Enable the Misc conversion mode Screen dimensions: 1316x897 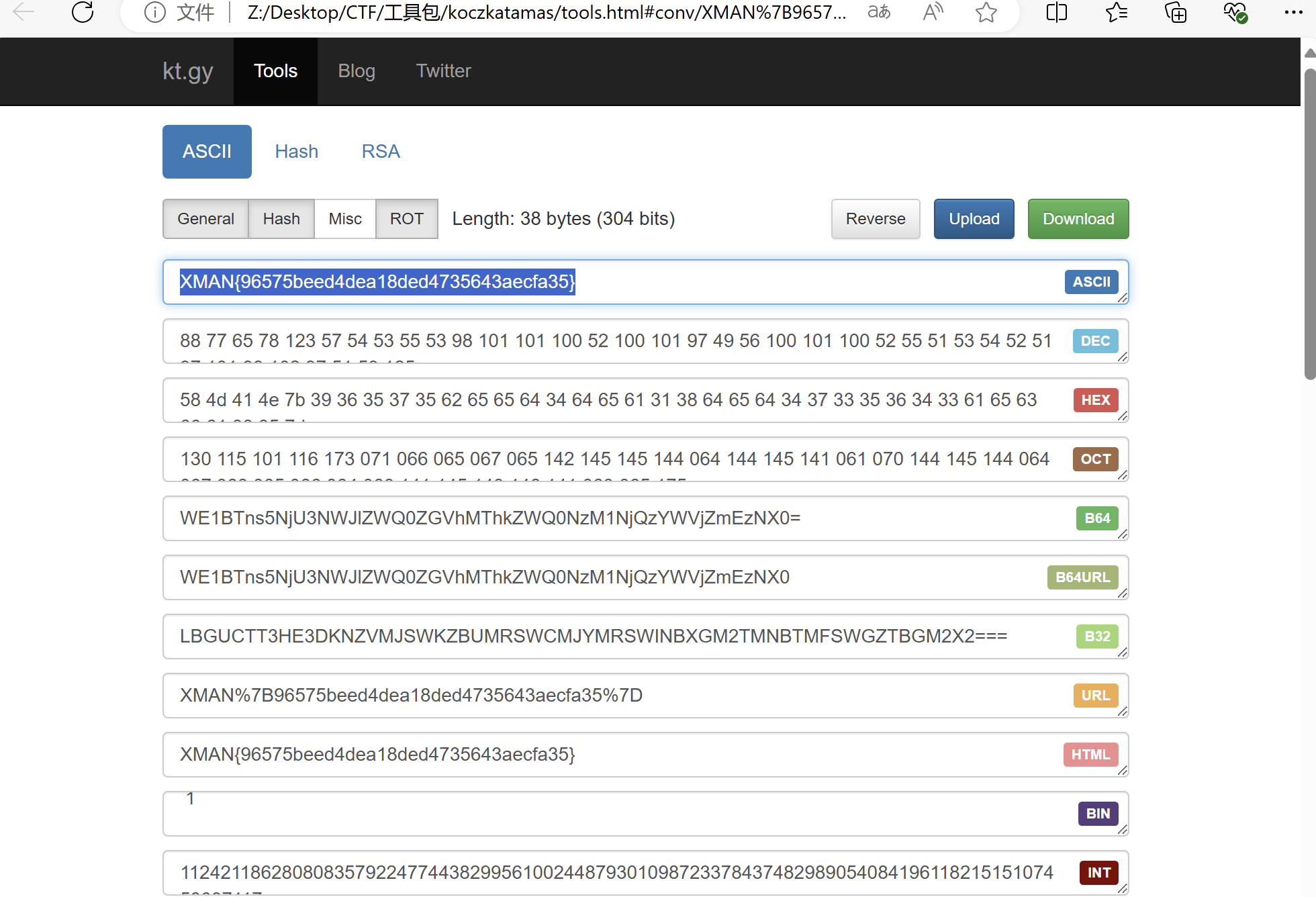point(344,218)
